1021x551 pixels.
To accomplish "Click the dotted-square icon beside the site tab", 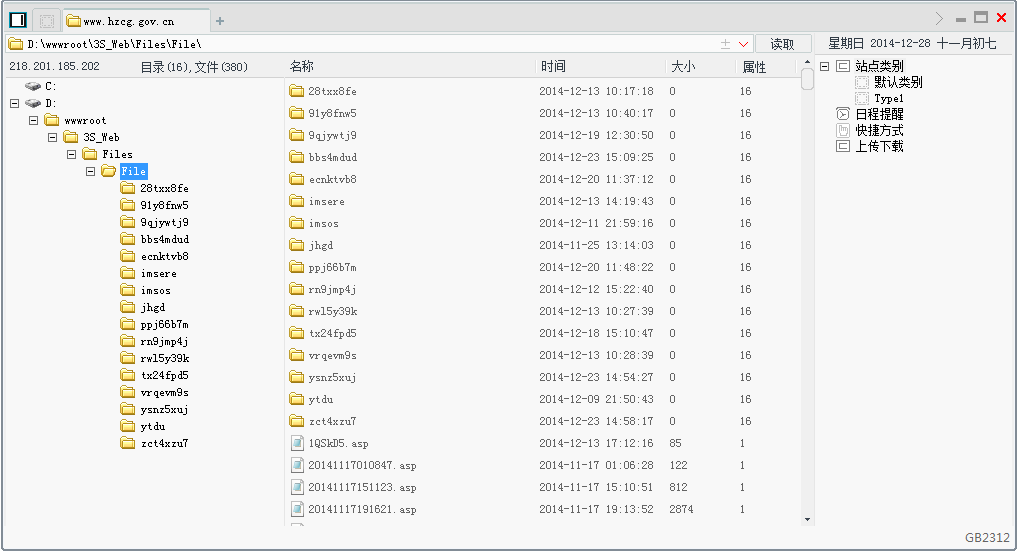I will pyautogui.click(x=47, y=21).
